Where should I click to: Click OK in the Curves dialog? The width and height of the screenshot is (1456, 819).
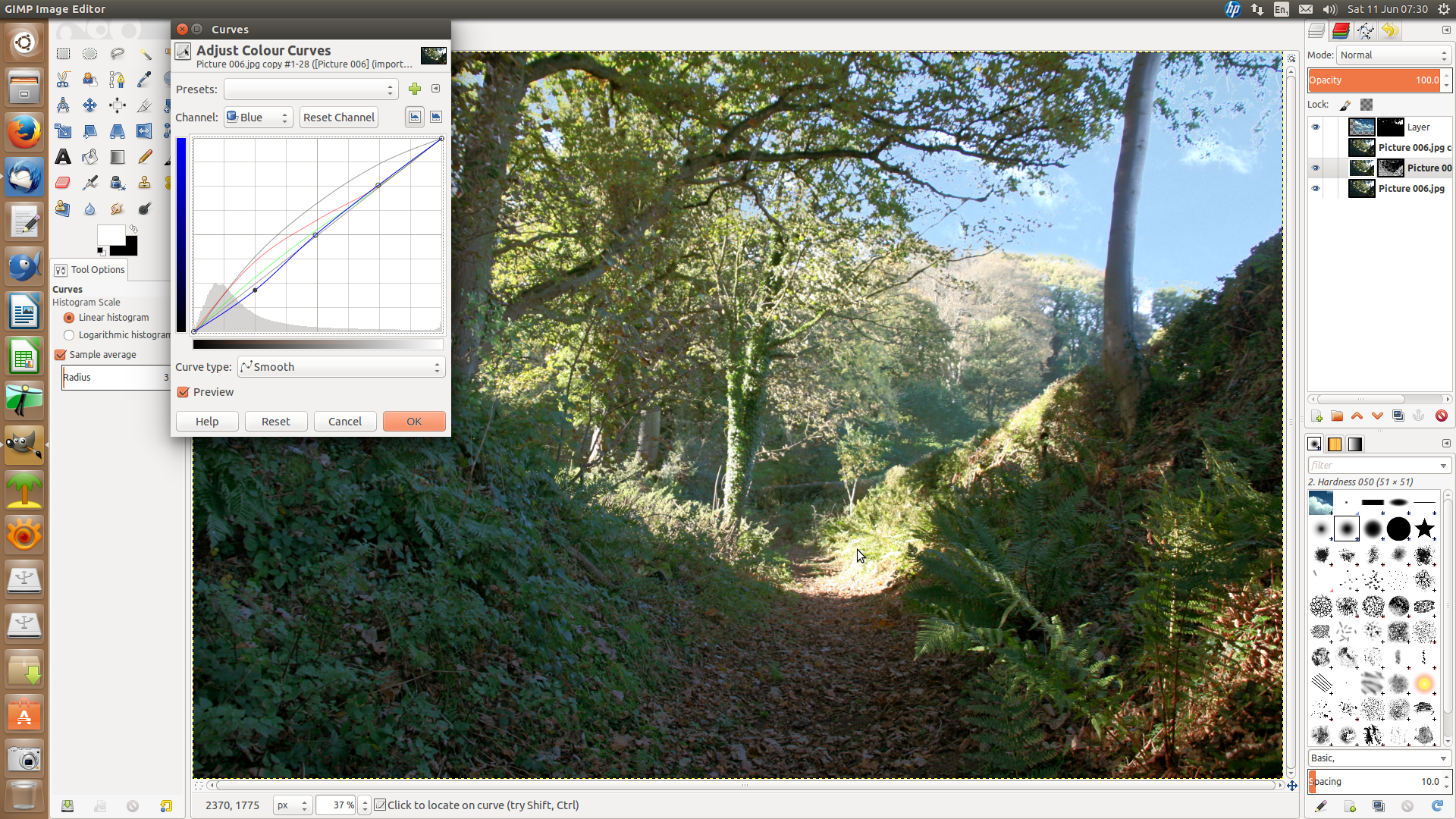(x=414, y=422)
